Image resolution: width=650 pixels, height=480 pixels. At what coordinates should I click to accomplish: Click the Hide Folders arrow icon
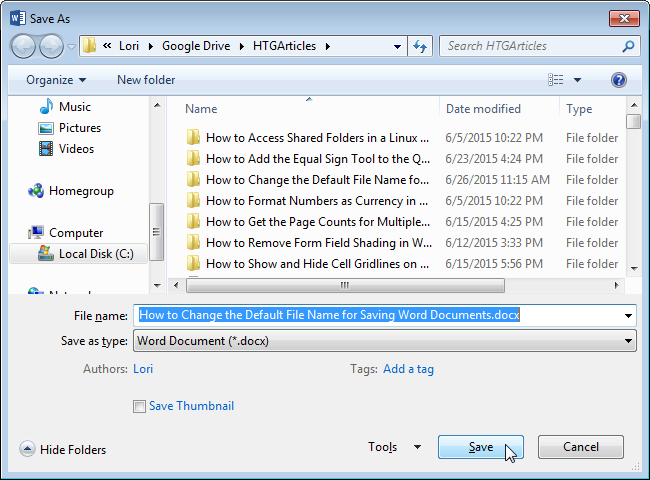coord(27,449)
